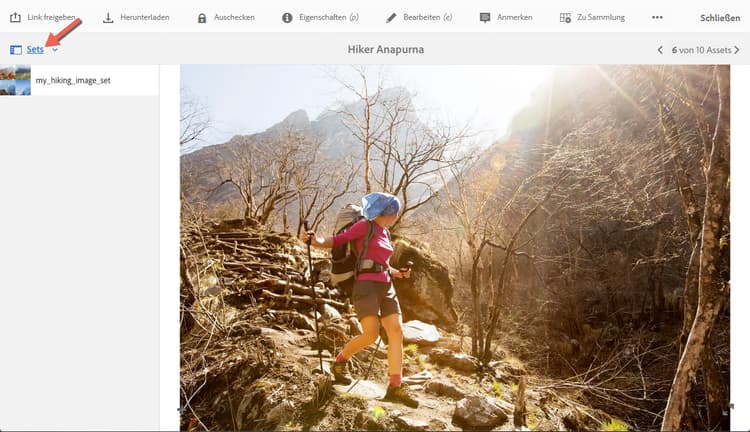Go to the previous asset arrow
This screenshot has width=750, height=432.
click(660, 50)
